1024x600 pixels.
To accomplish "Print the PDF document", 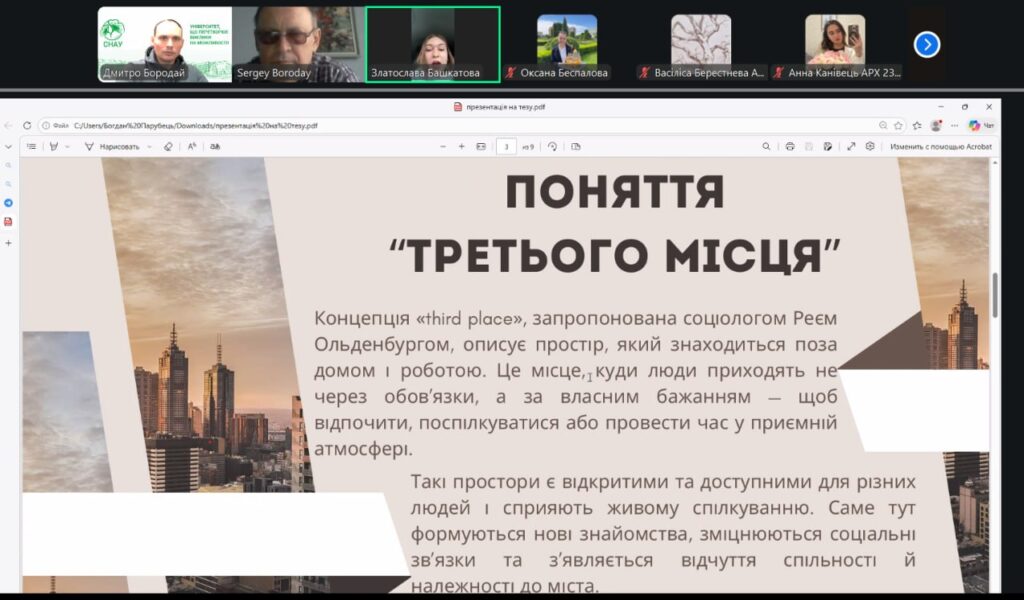I will pyautogui.click(x=790, y=146).
